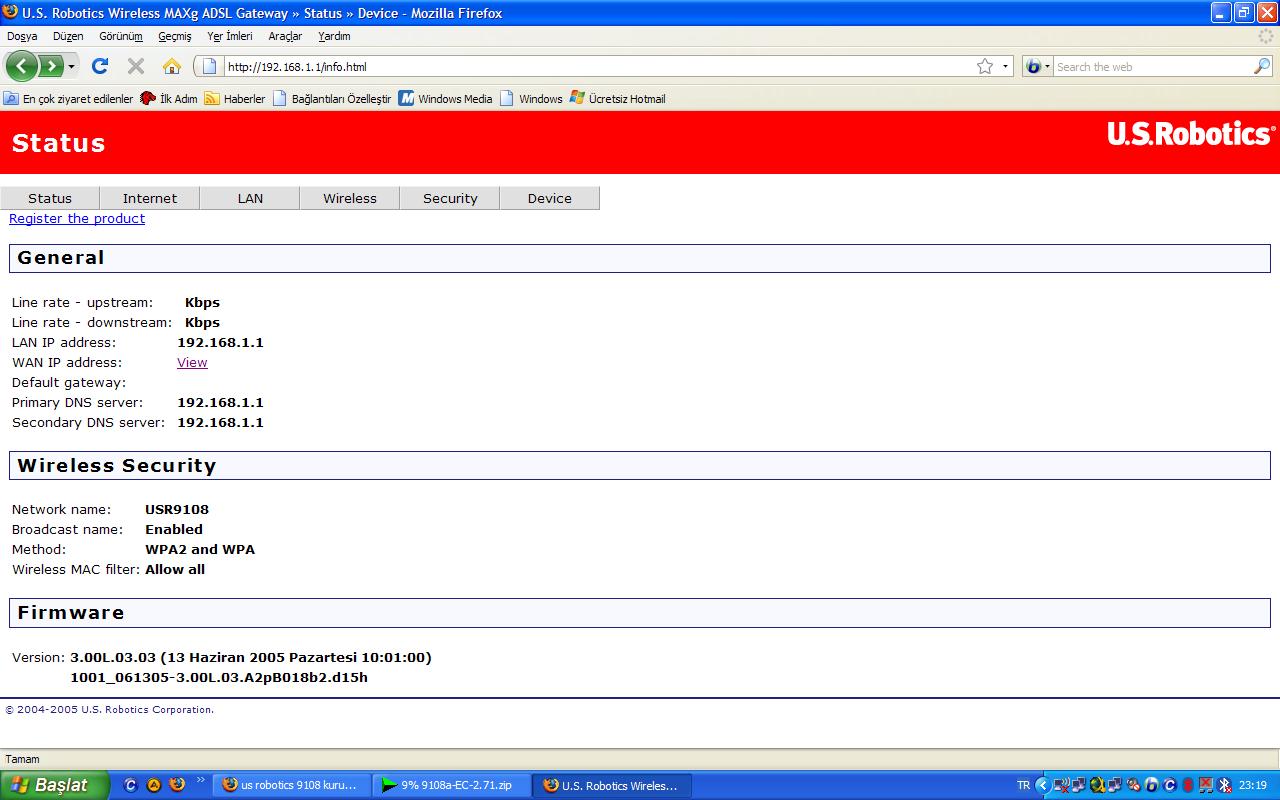1280x800 pixels.
Task: Click the browser Back arrow button
Action: click(x=21, y=67)
